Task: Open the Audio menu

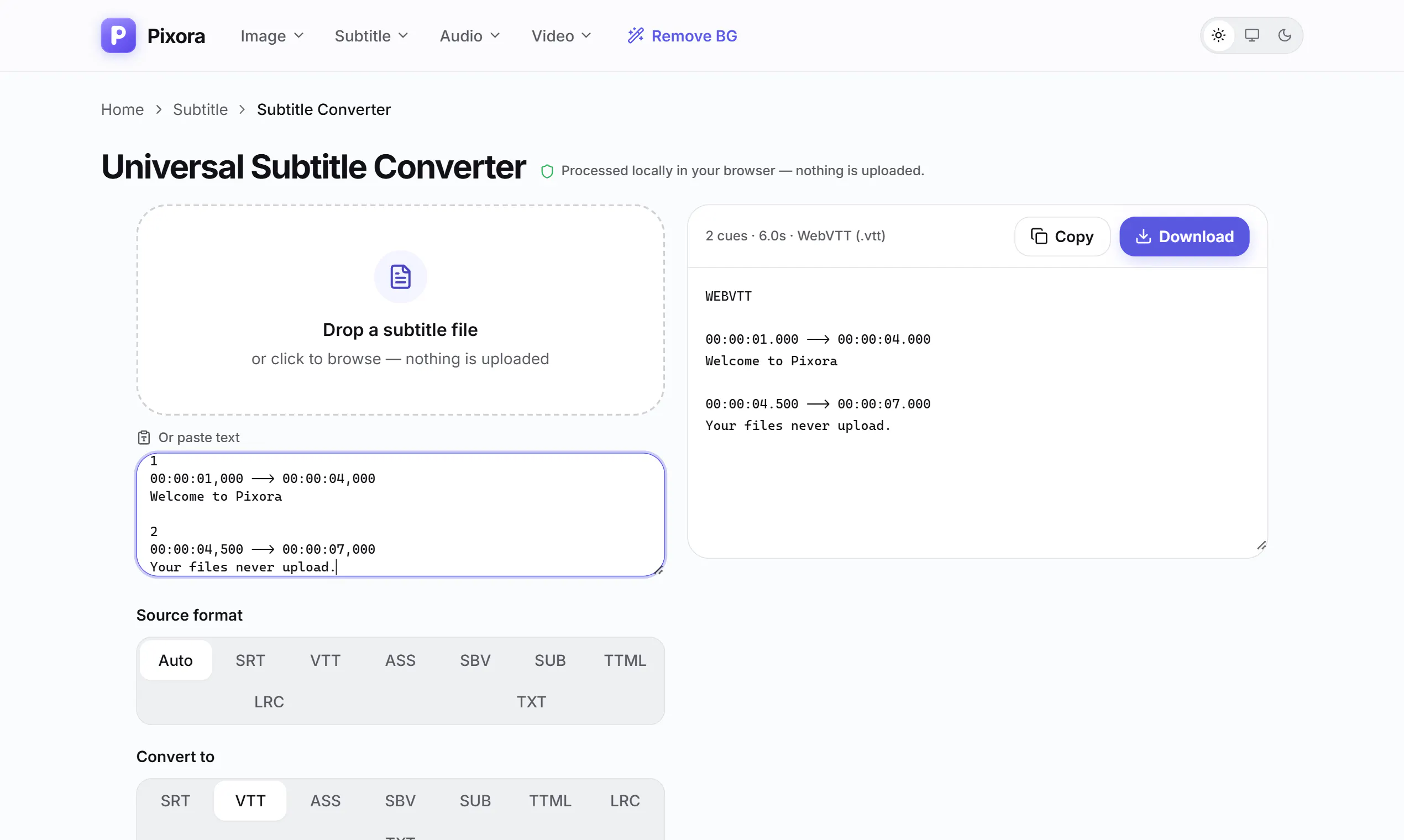Action: tap(470, 36)
